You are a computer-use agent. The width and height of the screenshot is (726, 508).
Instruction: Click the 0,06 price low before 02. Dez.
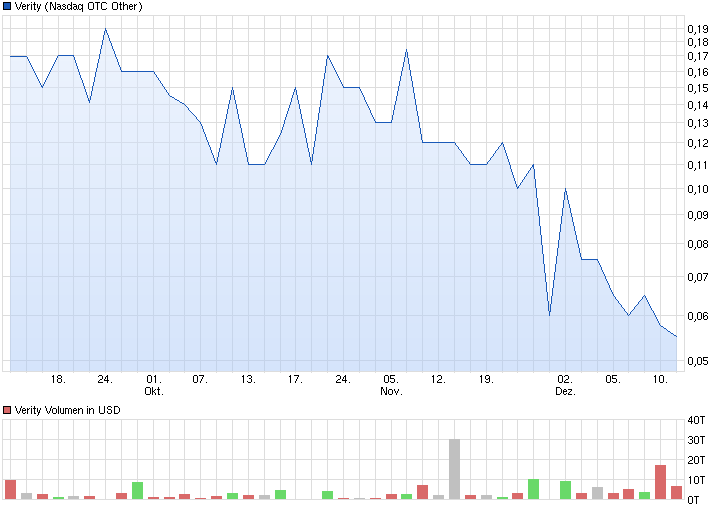[550, 315]
